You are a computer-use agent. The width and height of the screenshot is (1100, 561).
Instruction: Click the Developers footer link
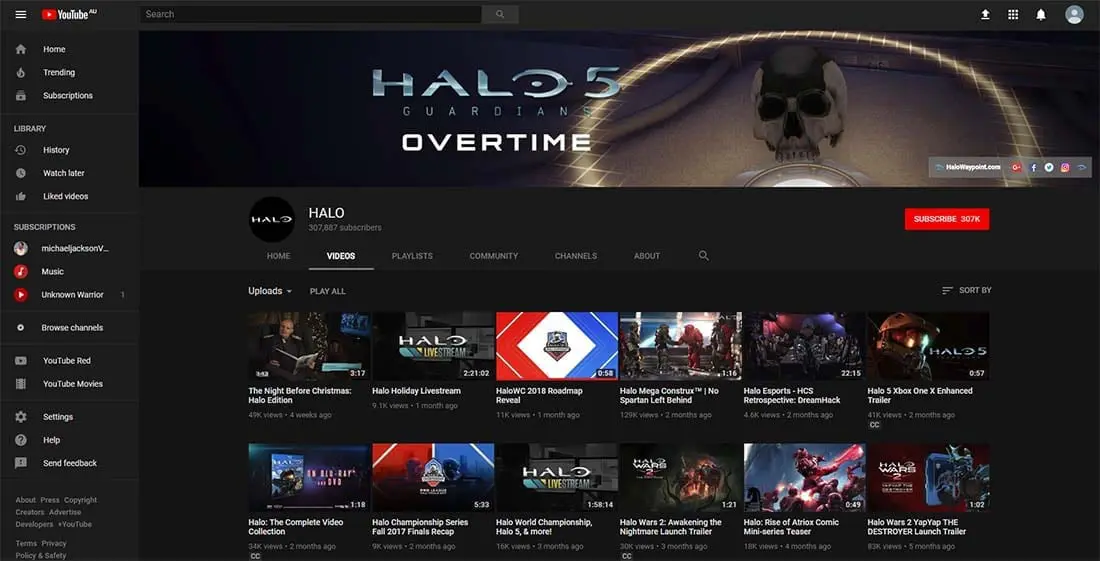tap(34, 524)
